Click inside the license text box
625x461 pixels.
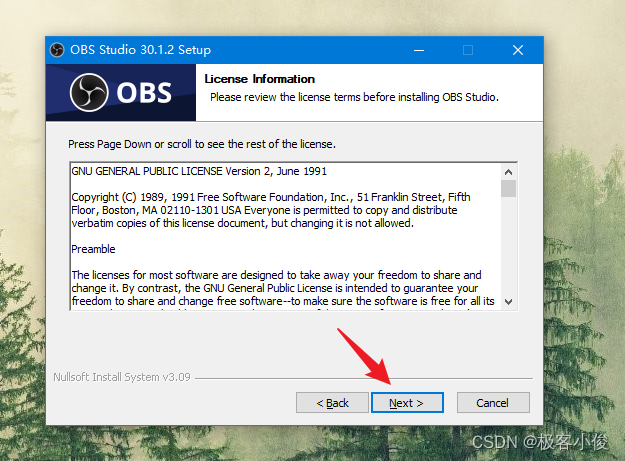coord(285,236)
